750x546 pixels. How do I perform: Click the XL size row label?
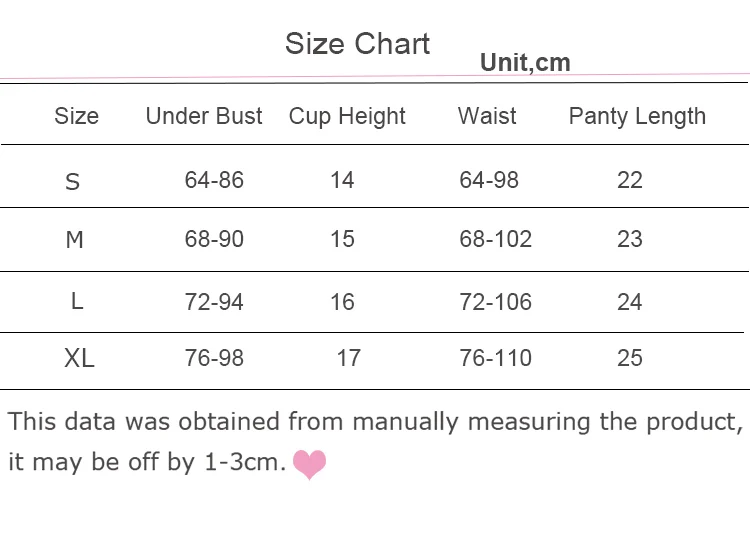(x=79, y=358)
